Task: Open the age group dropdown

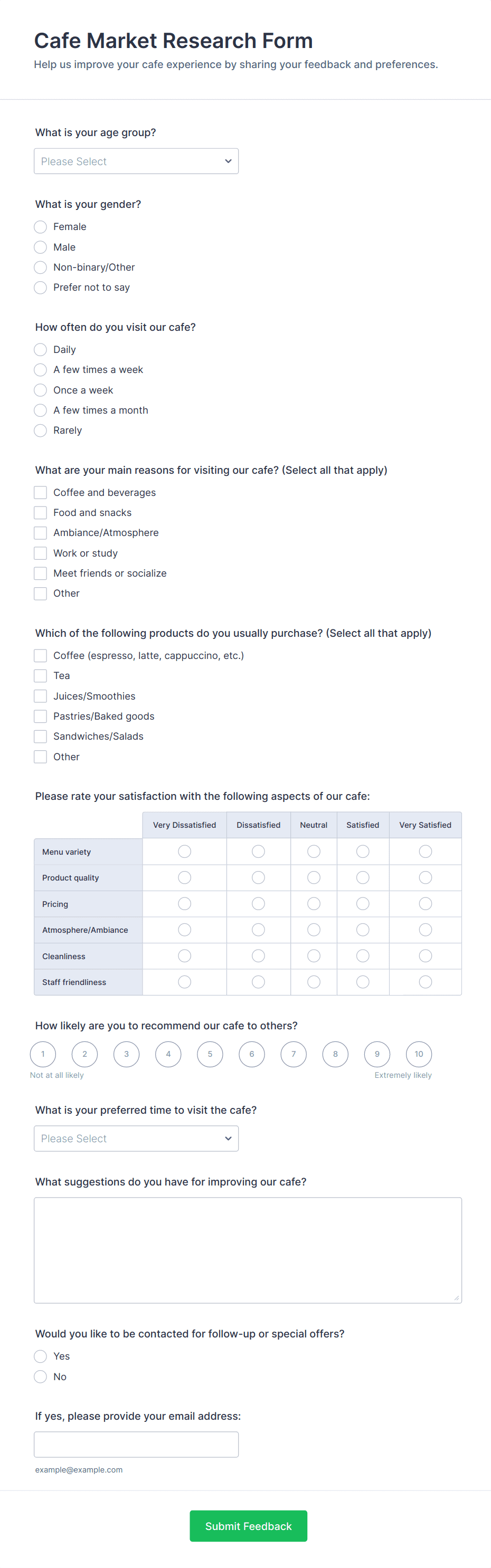Action: pos(136,161)
